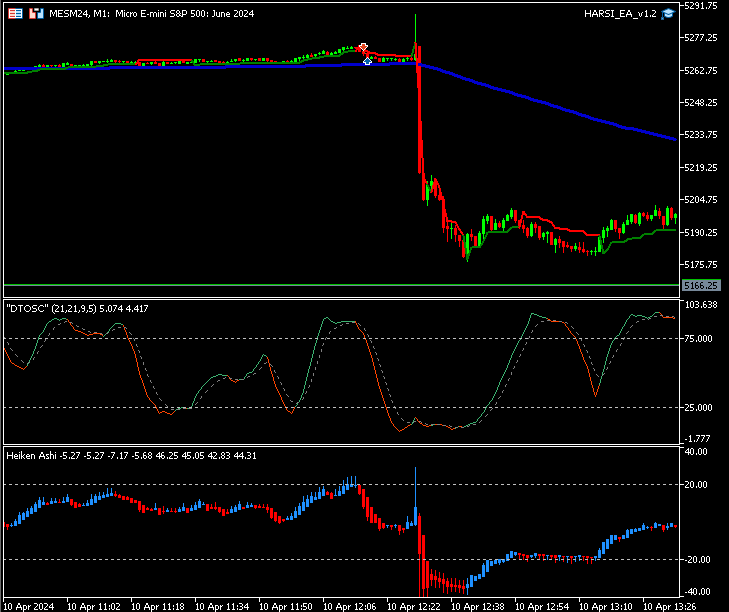The image size is (729, 612).
Task: Click the 5291.75 price scale label
Action: (701, 6)
